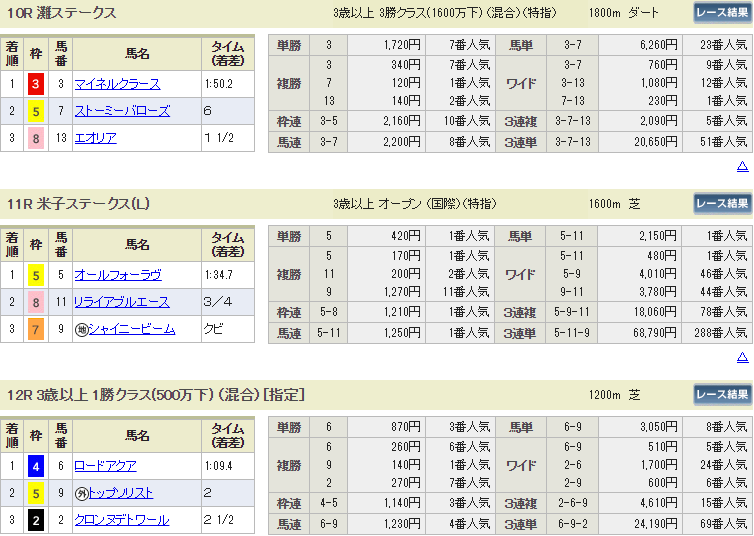Screen dimensions: 754x536
Task: Open horse page オールフォーラヴ
Action: point(118,275)
